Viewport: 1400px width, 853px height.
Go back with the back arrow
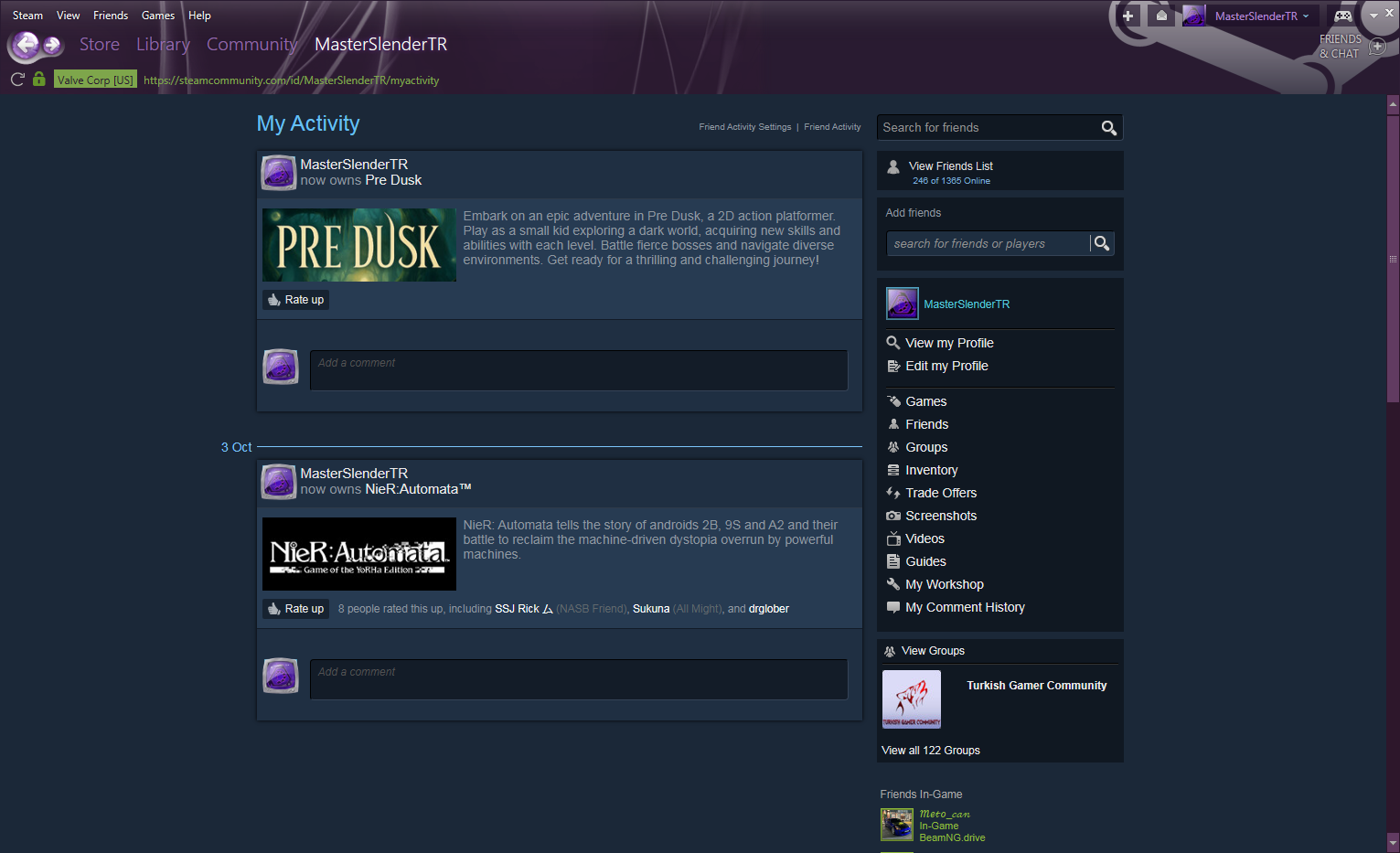click(x=26, y=45)
